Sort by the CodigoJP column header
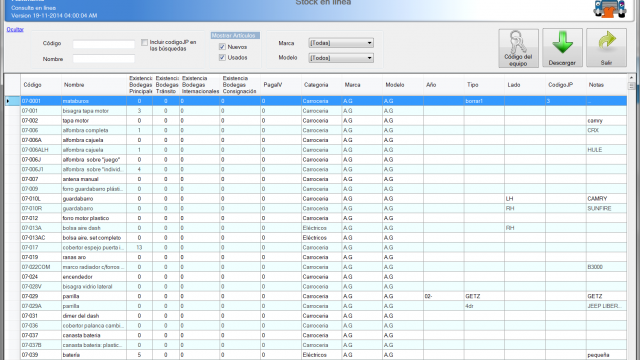Image resolution: width=640 pixels, height=360 pixels. pos(566,85)
